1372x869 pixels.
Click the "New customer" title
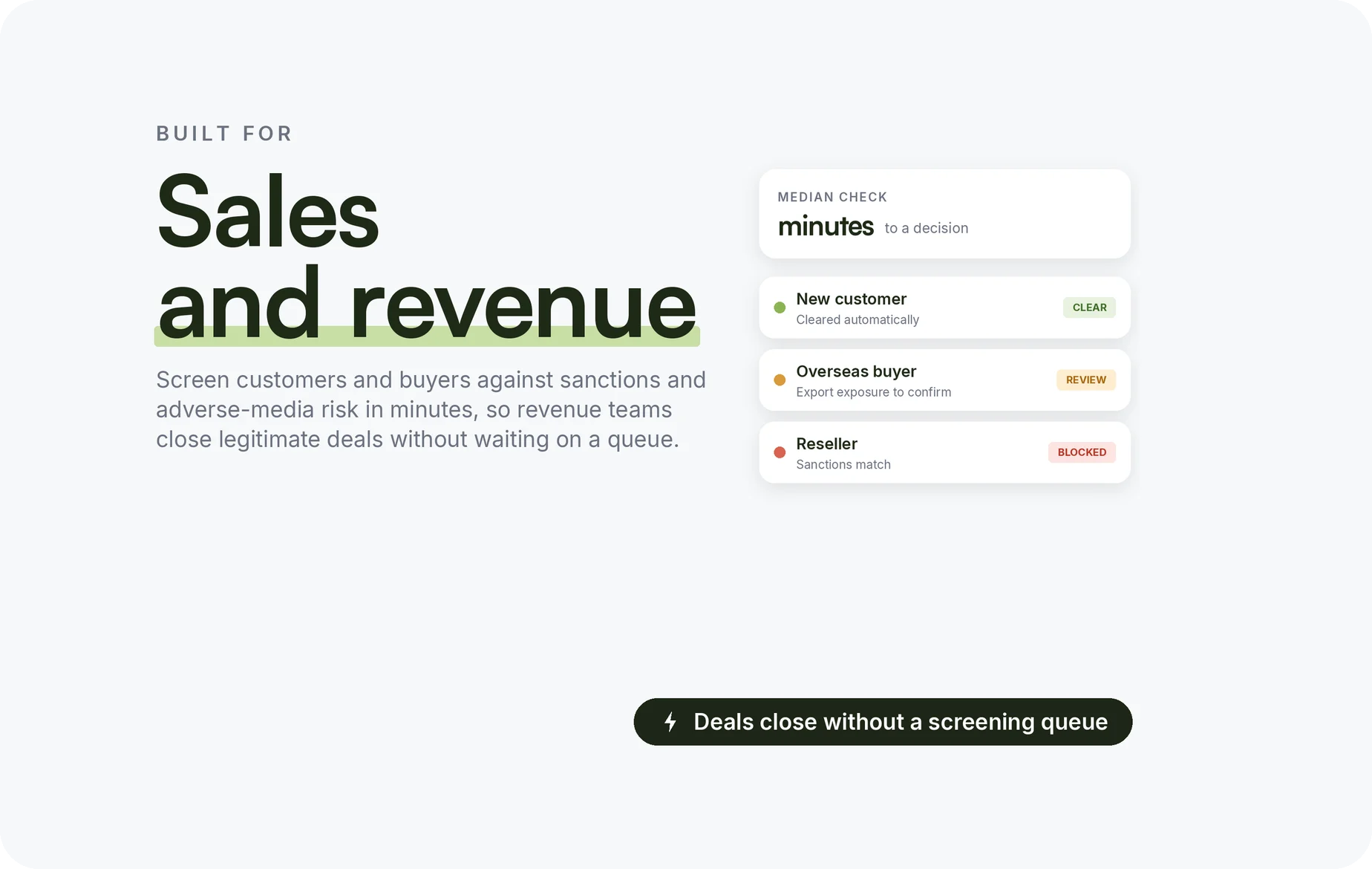851,299
